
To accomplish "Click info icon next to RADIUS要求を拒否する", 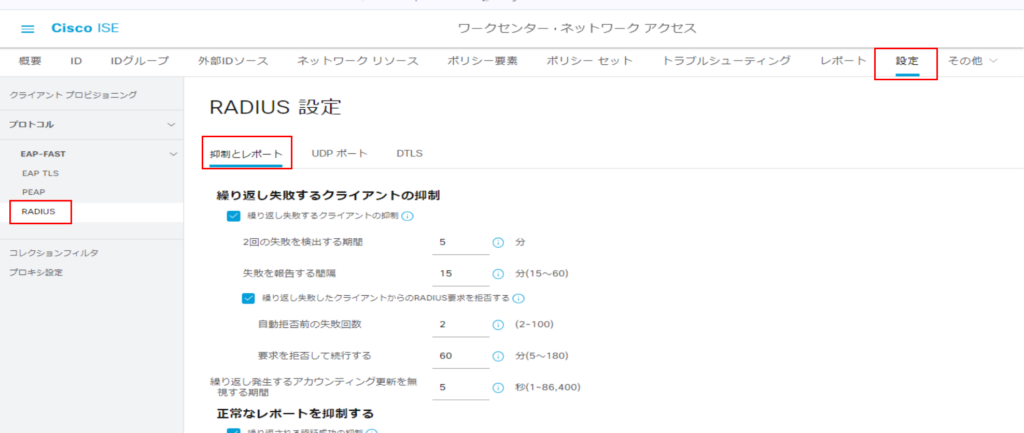I will [x=519, y=298].
